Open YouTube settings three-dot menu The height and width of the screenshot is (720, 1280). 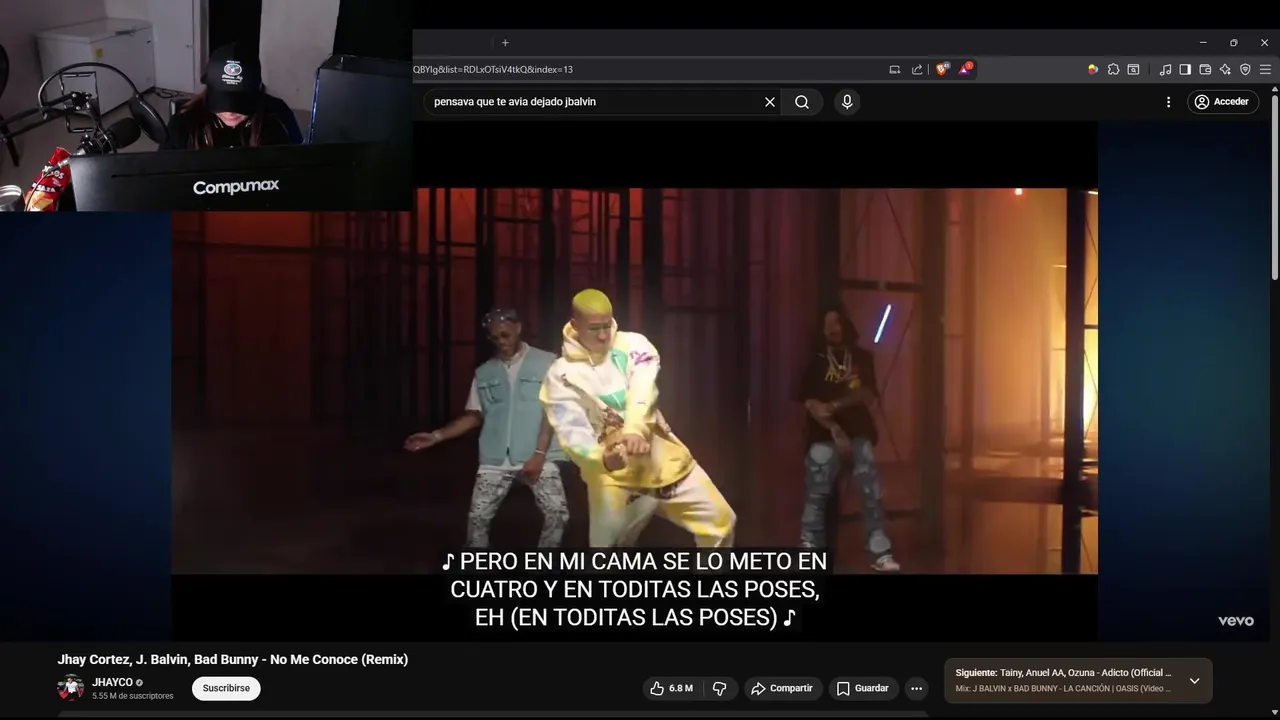[x=1168, y=102]
